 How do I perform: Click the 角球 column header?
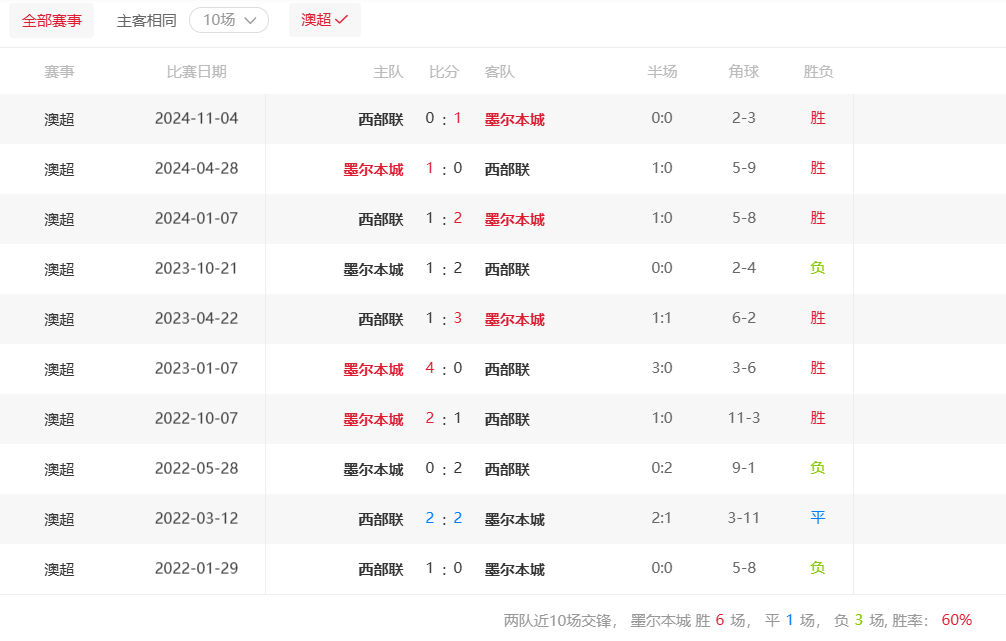pyautogui.click(x=744, y=72)
